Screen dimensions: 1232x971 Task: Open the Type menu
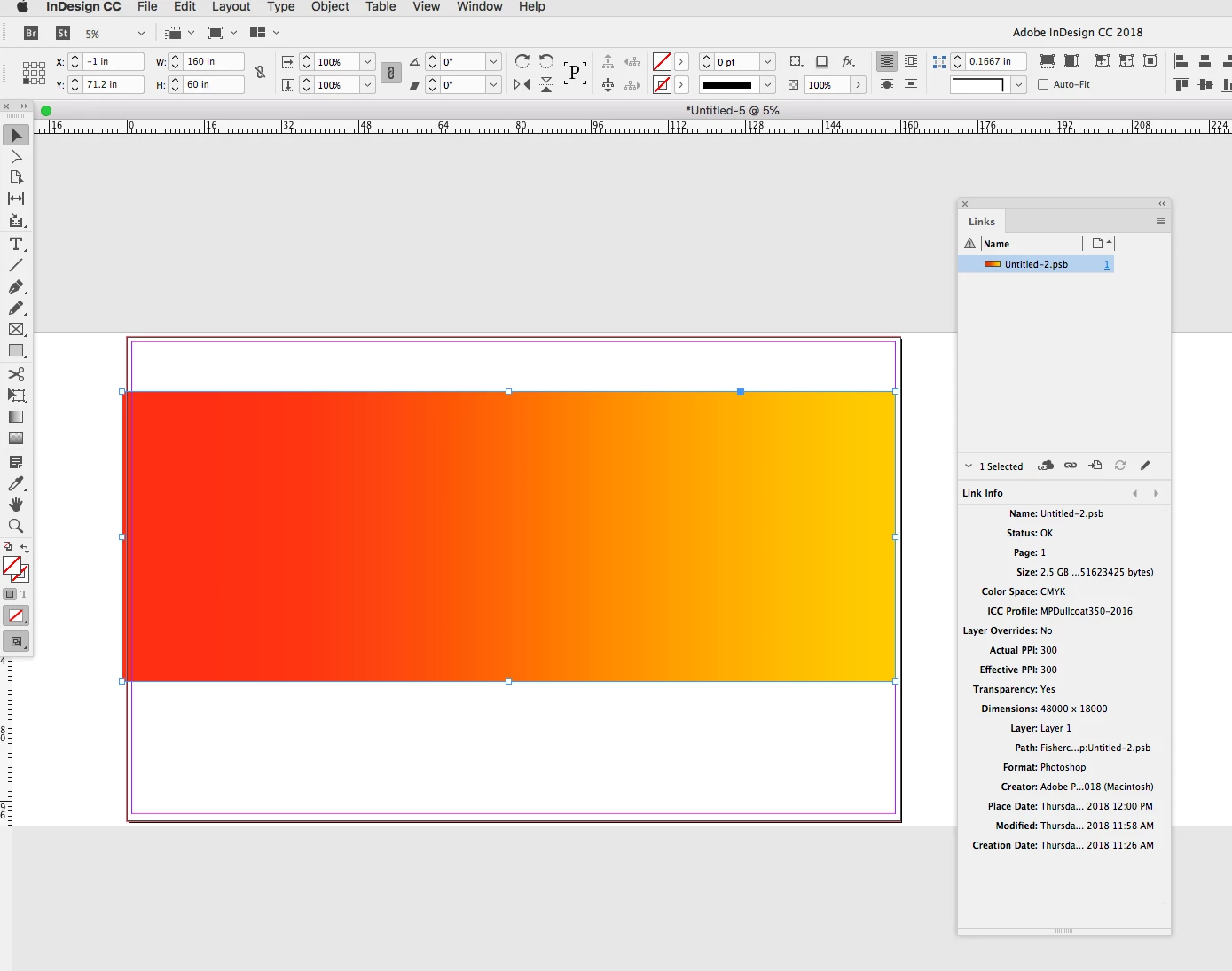(281, 7)
